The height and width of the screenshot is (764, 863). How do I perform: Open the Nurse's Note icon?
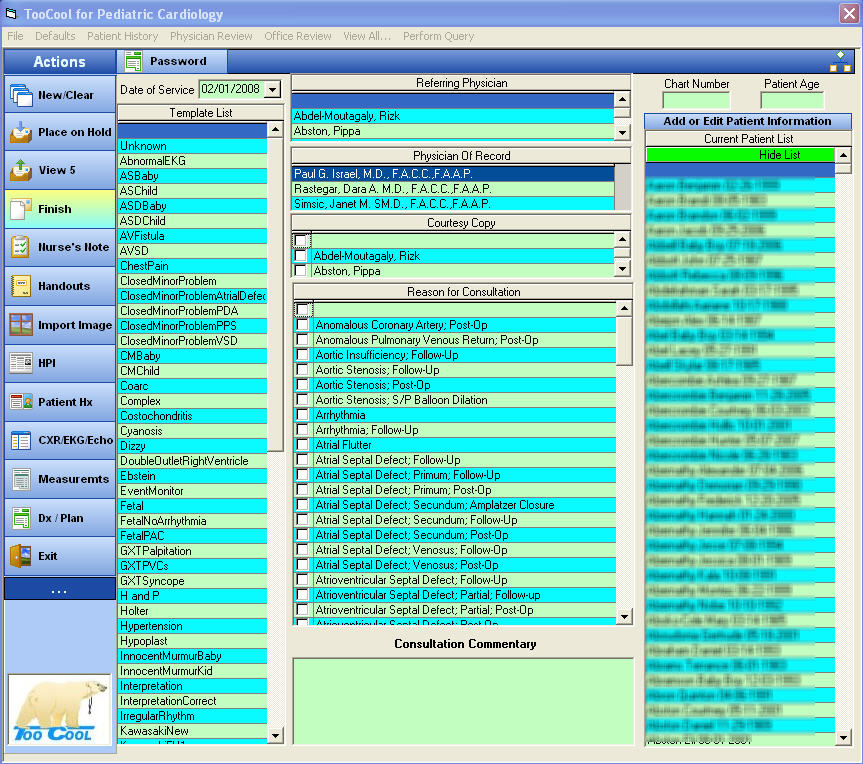click(21, 247)
